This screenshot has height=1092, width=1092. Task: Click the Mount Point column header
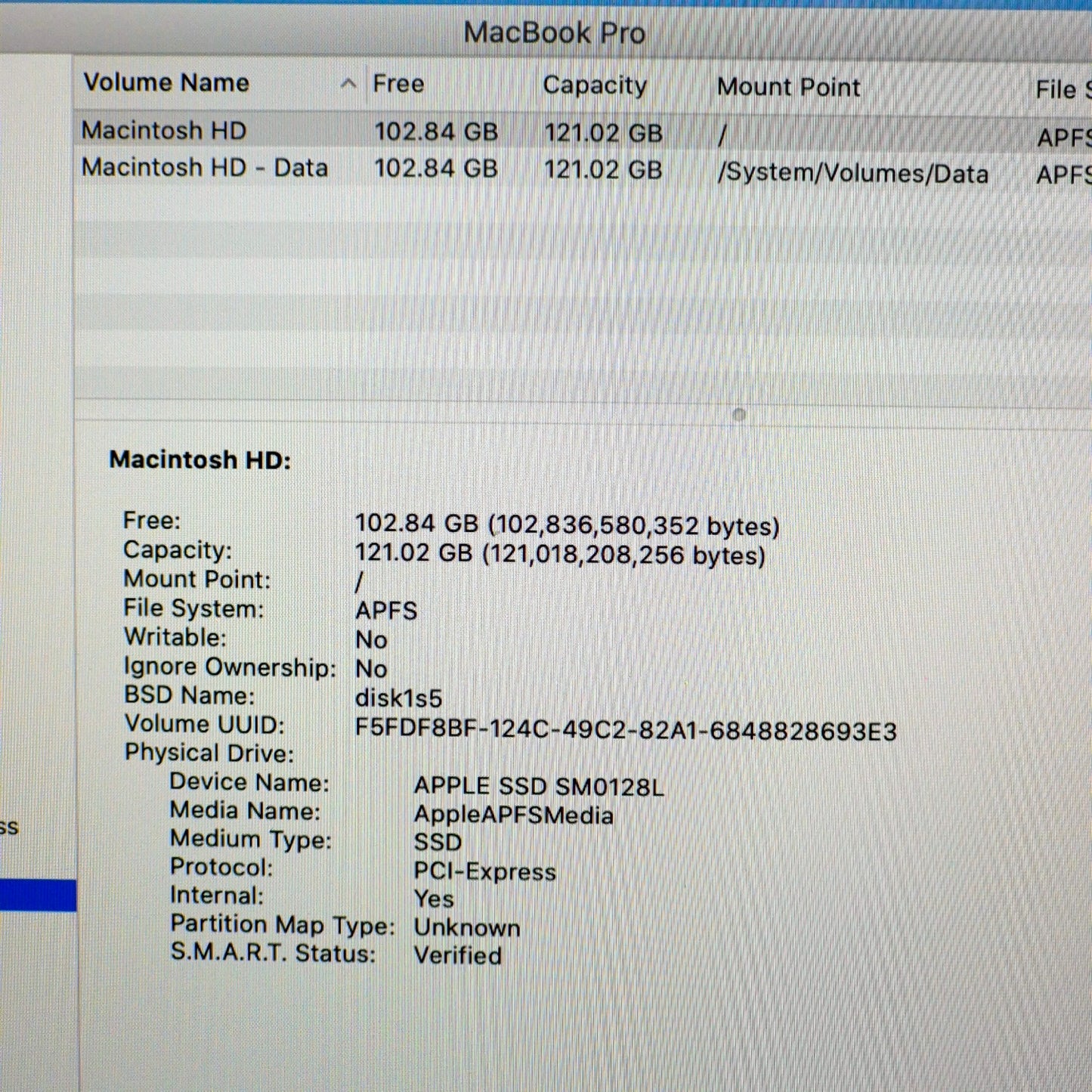pyautogui.click(x=788, y=88)
